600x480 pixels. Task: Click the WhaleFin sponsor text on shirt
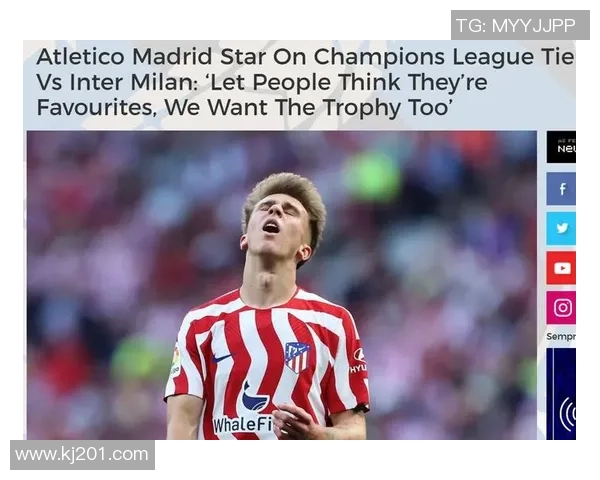tap(243, 424)
